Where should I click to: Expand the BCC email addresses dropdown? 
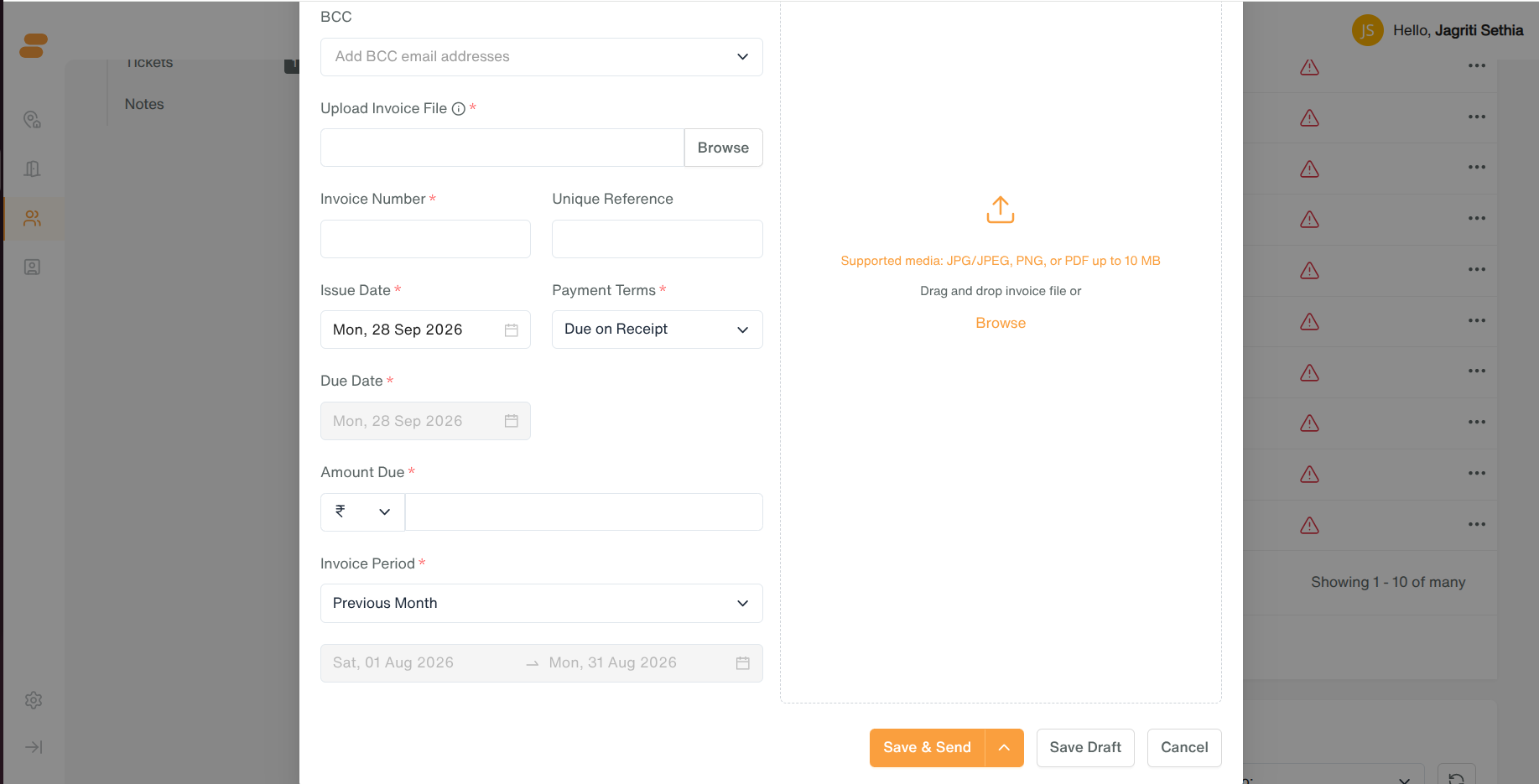pos(542,57)
